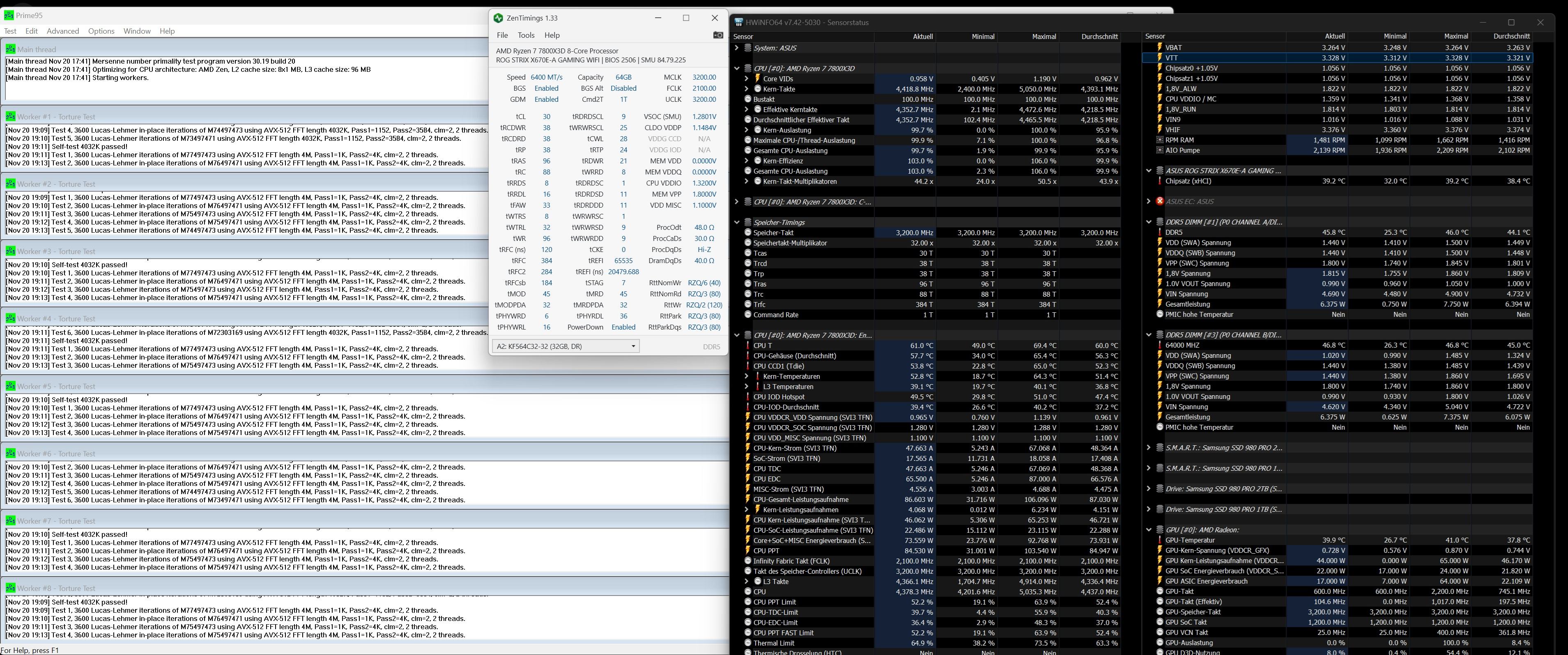Click the Sensor column header in right HWiNFO panel
Screen dimensions: 1568x655
click(x=1215, y=37)
